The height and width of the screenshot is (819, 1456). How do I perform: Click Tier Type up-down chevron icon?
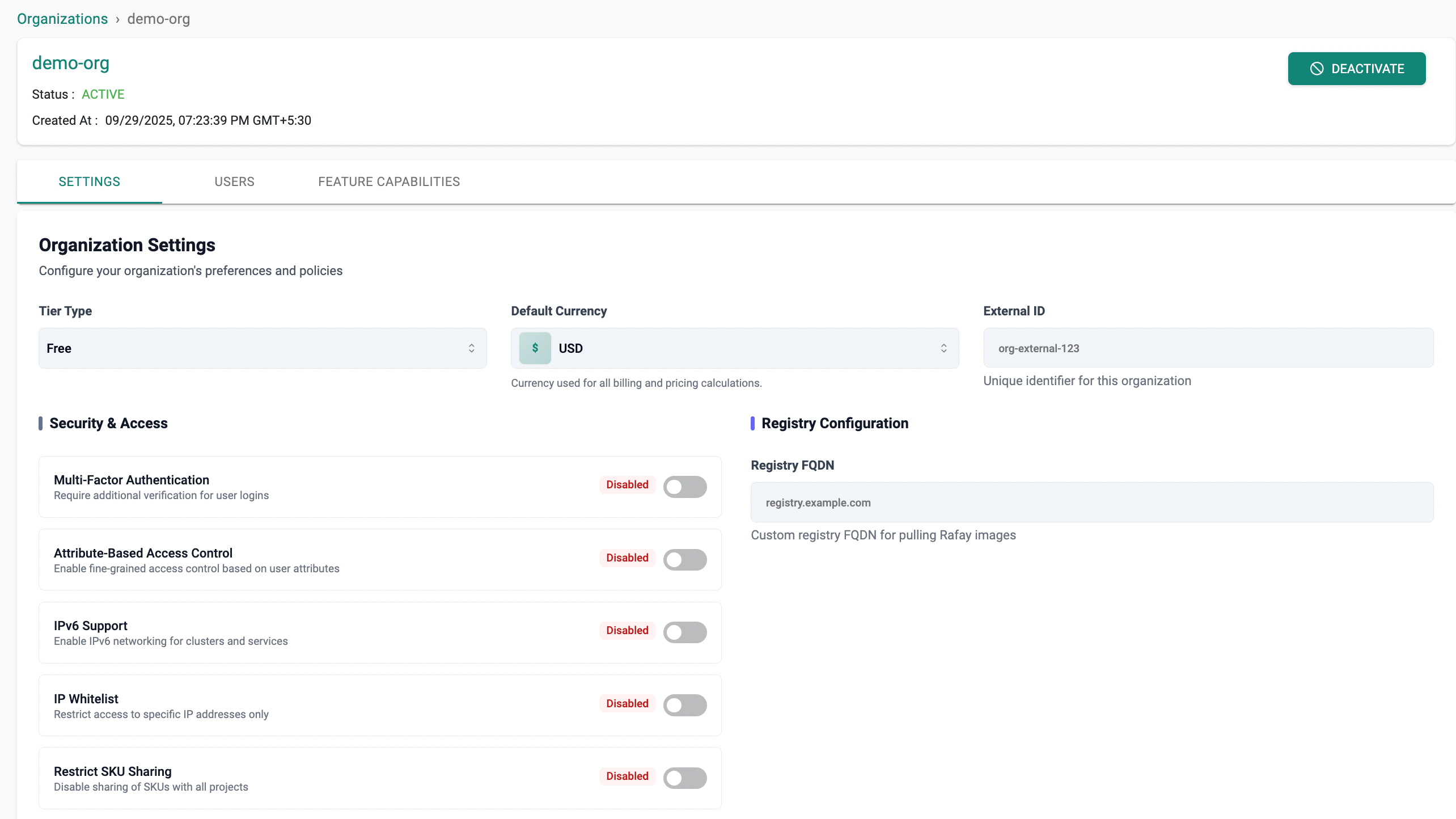pyautogui.click(x=471, y=348)
